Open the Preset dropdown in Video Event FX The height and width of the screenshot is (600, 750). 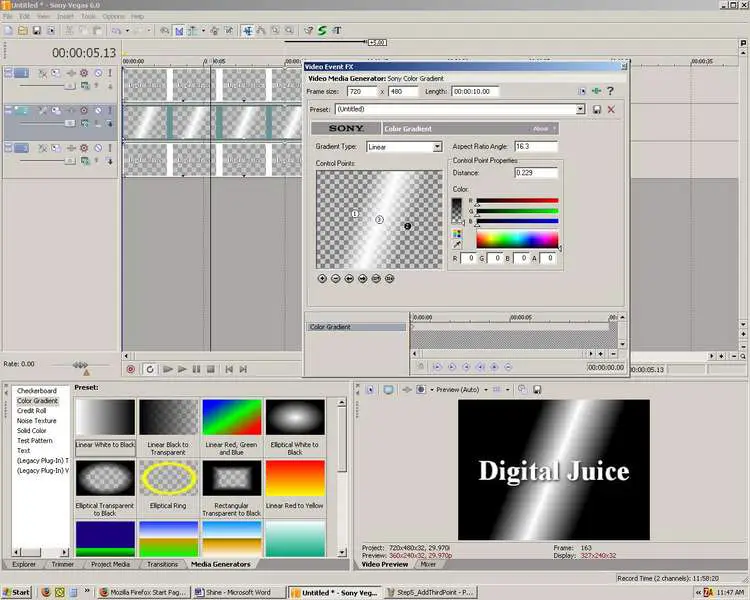580,109
